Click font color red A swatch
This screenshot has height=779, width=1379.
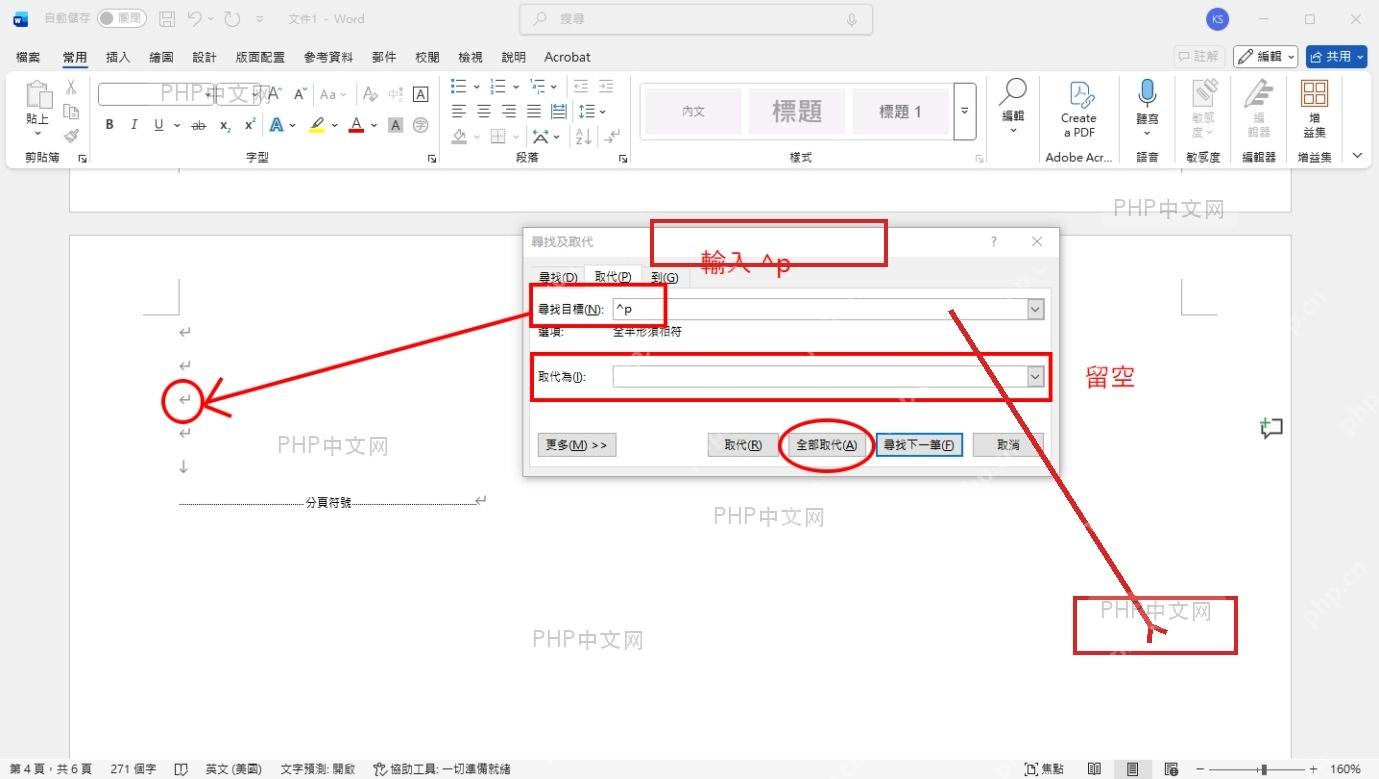356,125
